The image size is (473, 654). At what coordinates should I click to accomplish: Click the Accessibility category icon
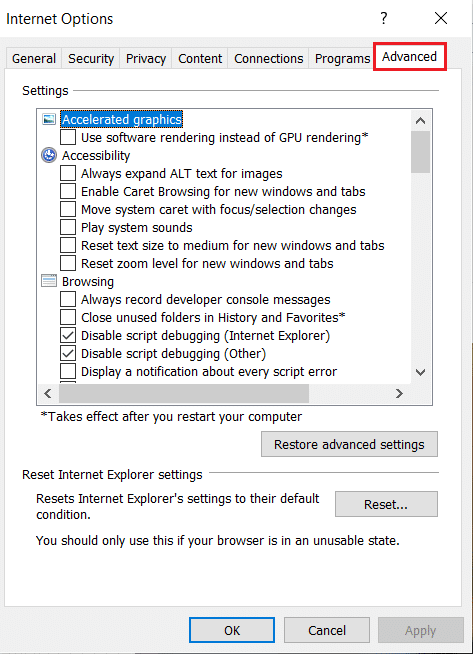[x=49, y=155]
